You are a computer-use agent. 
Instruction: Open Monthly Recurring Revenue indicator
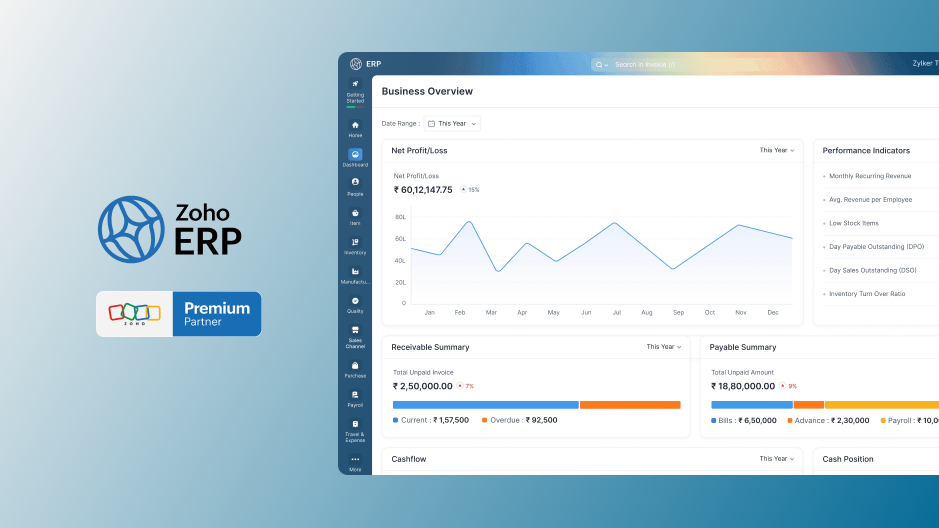[x=870, y=176]
